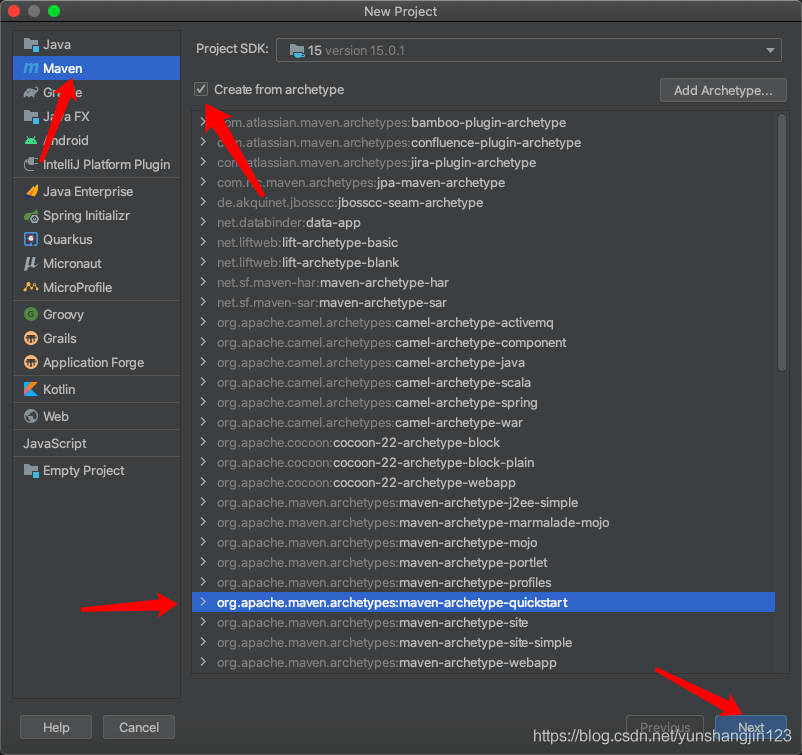The width and height of the screenshot is (802, 755).
Task: Click the Android robot icon
Action: (x=31, y=140)
